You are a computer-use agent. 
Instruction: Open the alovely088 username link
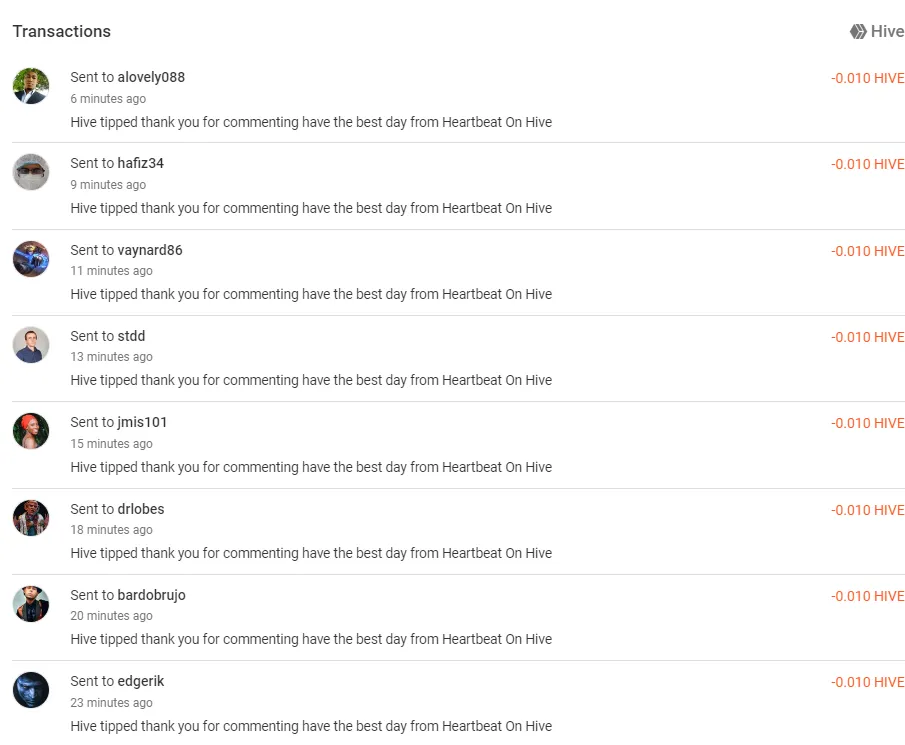pyautogui.click(x=151, y=77)
